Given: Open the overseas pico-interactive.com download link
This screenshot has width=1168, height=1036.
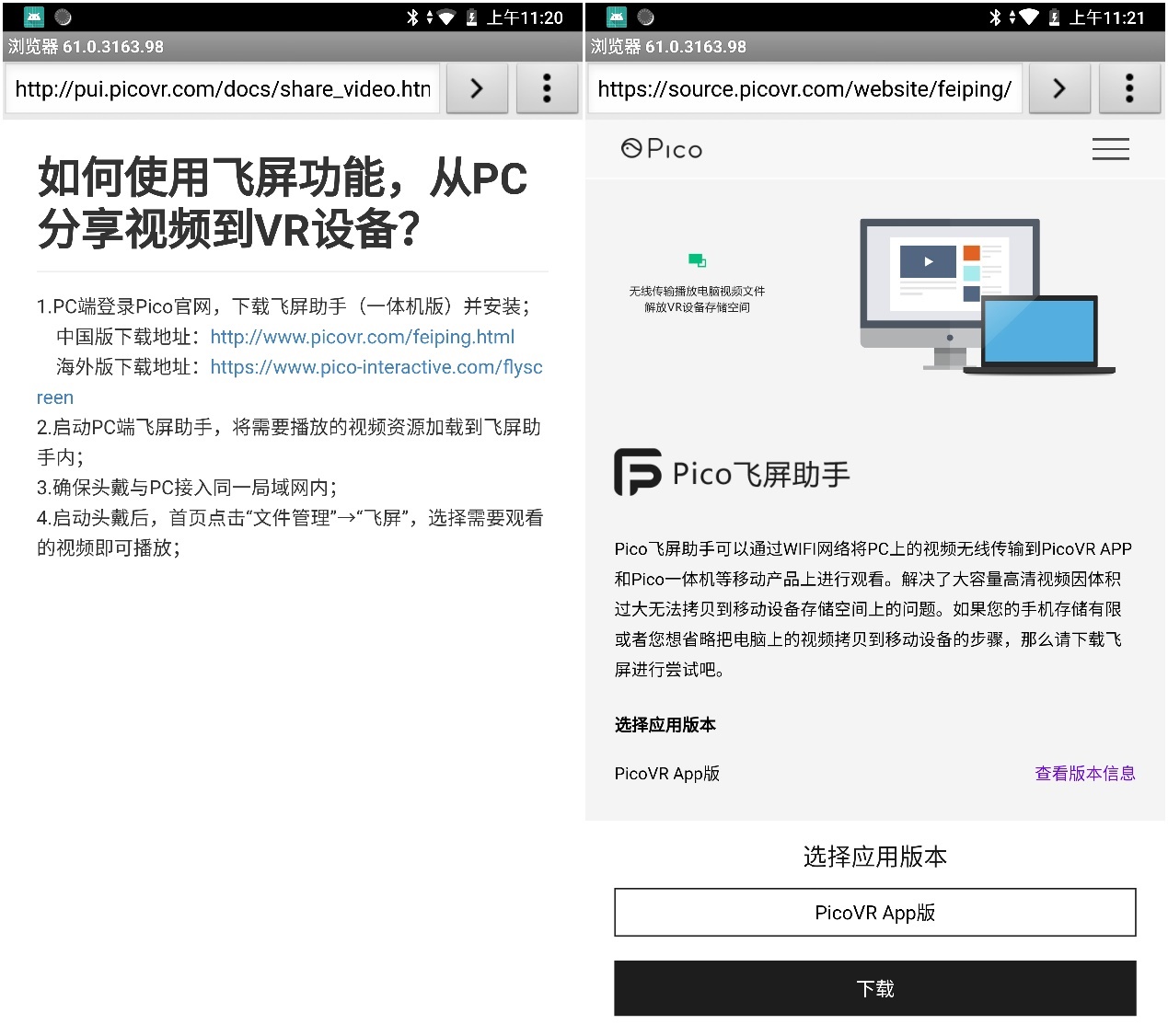Looking at the screenshot, I should [376, 367].
